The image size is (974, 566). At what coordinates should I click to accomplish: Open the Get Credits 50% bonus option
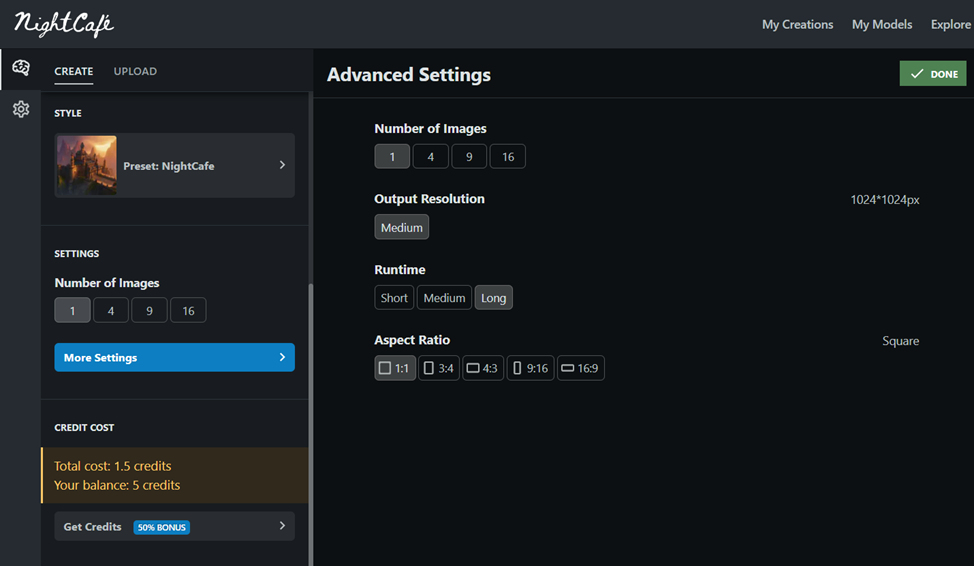click(x=174, y=526)
